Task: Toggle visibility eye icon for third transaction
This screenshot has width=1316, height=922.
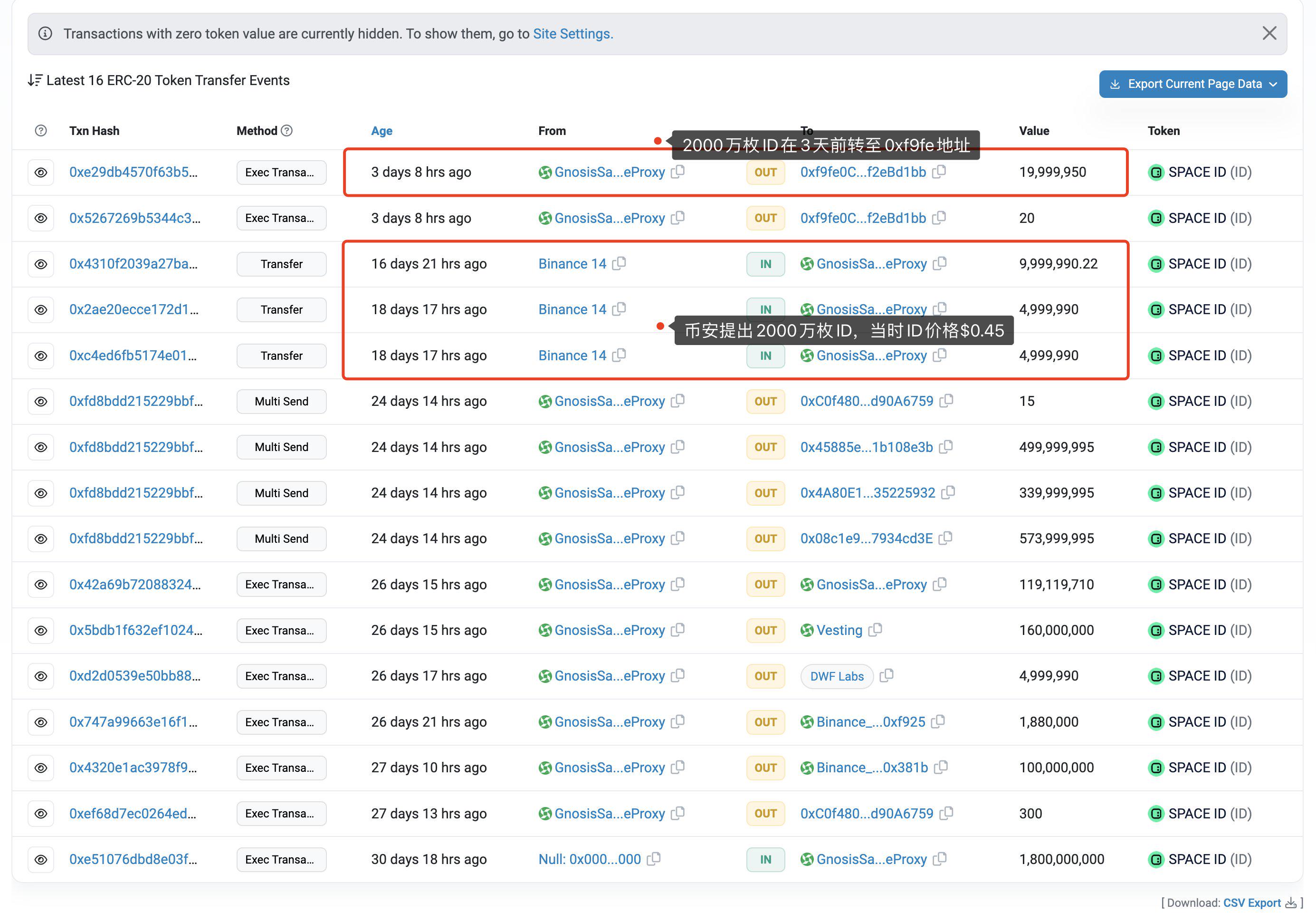Action: 41,263
